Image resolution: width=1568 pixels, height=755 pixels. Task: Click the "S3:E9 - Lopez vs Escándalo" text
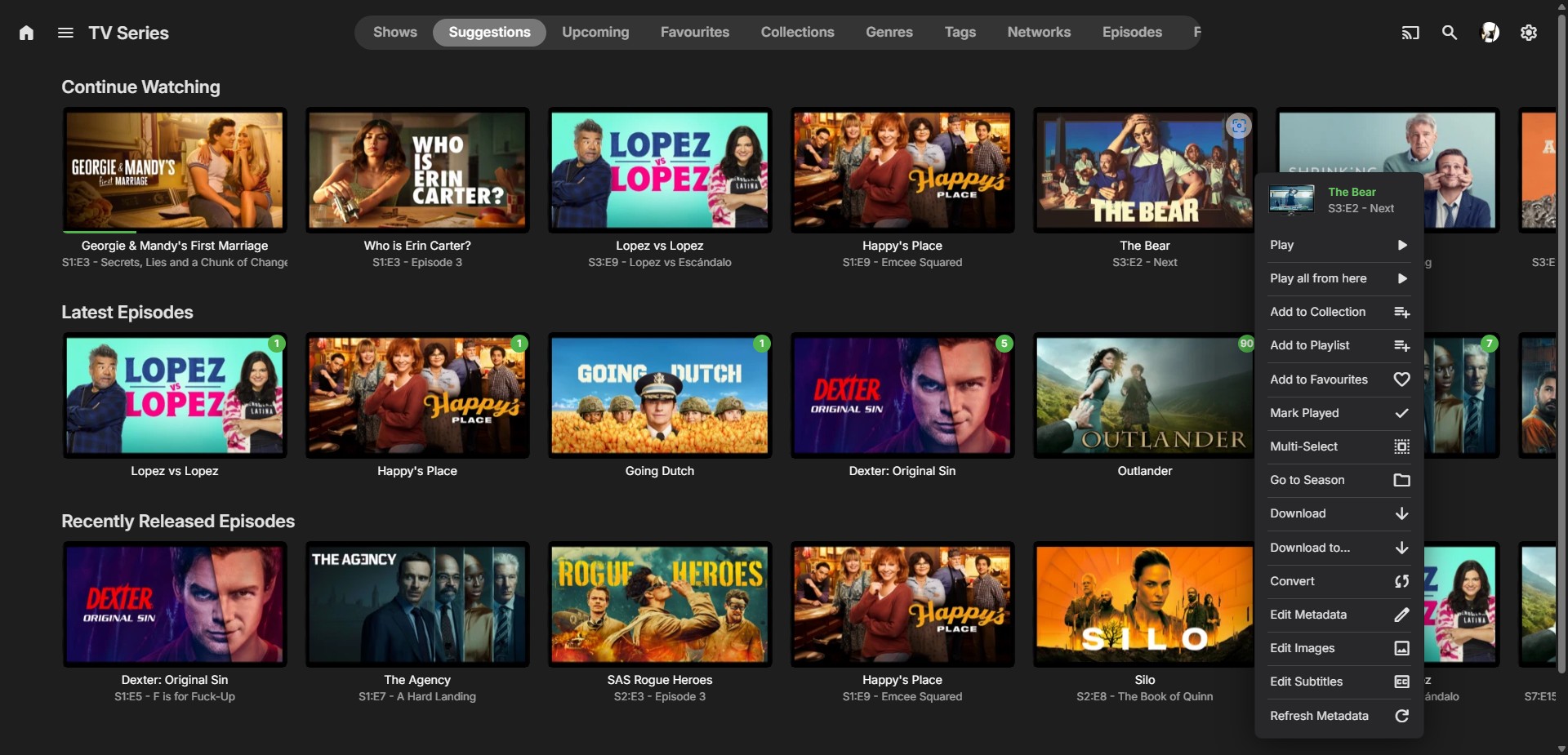(660, 262)
